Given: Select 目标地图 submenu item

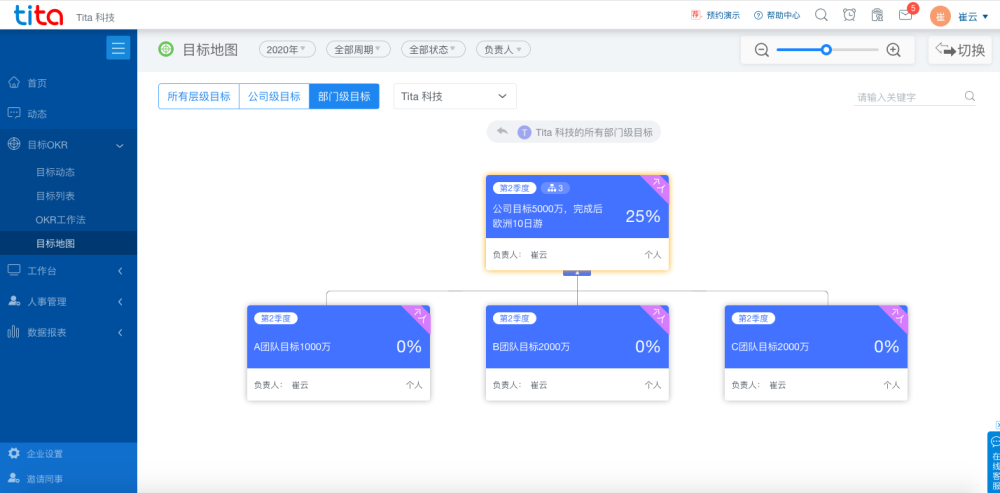Looking at the screenshot, I should (x=68, y=243).
